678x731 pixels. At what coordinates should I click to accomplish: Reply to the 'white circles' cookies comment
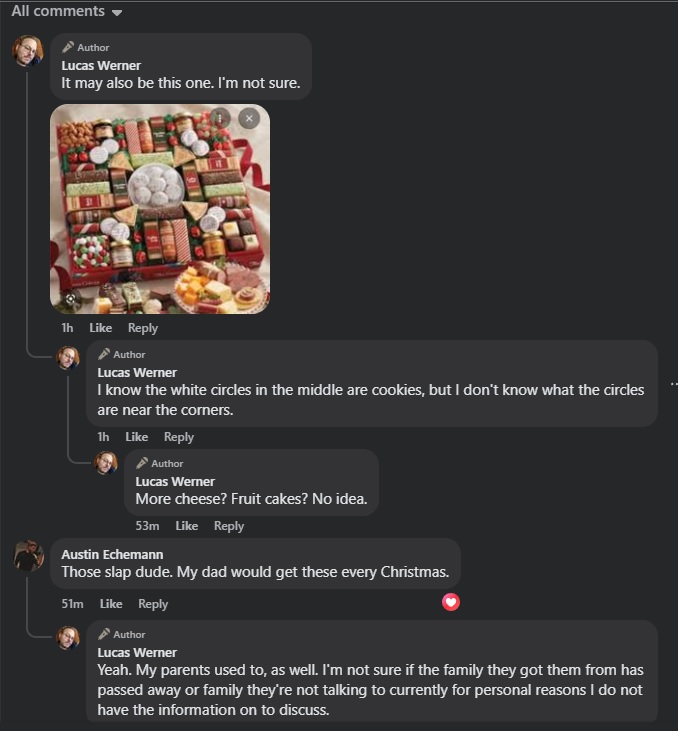coord(179,437)
